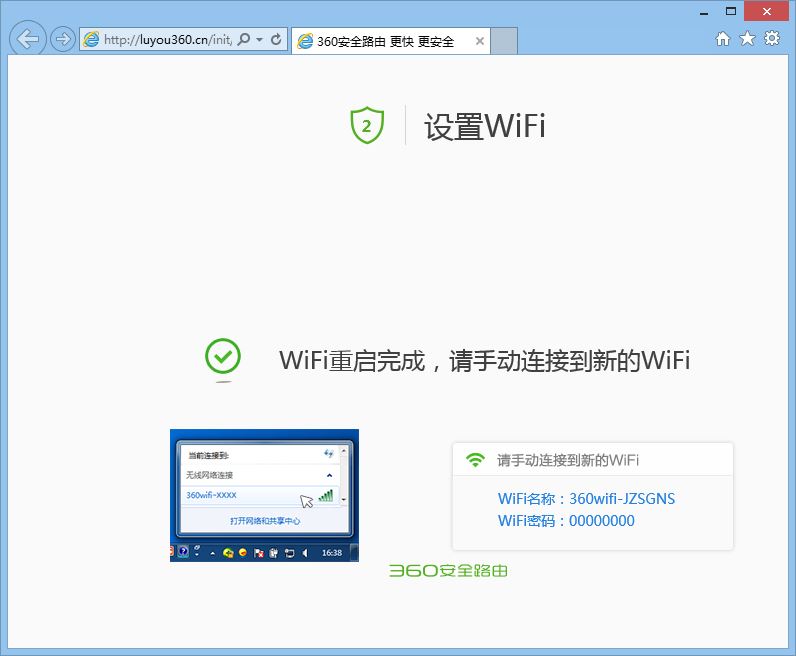This screenshot has width=796, height=656.
Task: Click the green checkmark success icon
Action: click(223, 356)
